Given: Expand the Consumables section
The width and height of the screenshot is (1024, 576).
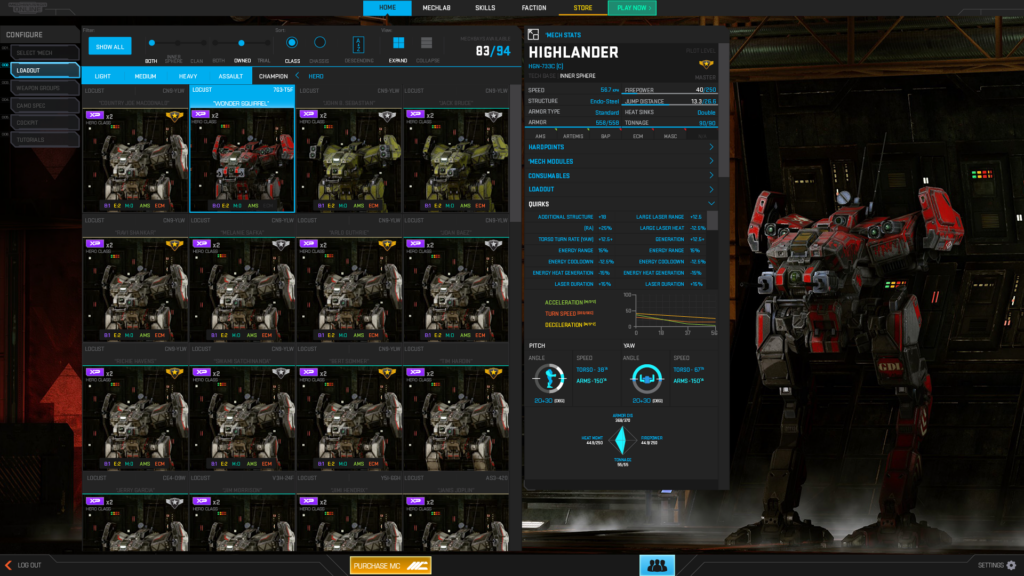Looking at the screenshot, I should click(x=621, y=176).
